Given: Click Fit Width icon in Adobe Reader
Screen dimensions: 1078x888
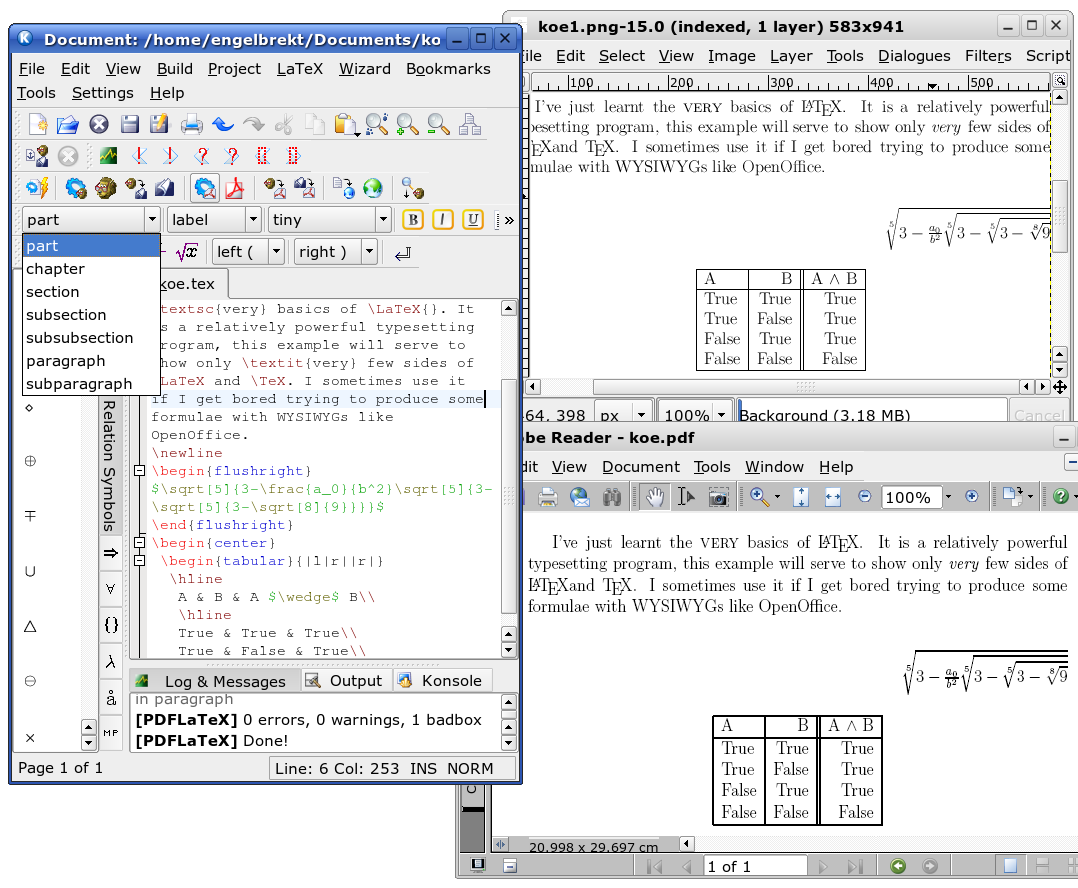Looking at the screenshot, I should [833, 496].
